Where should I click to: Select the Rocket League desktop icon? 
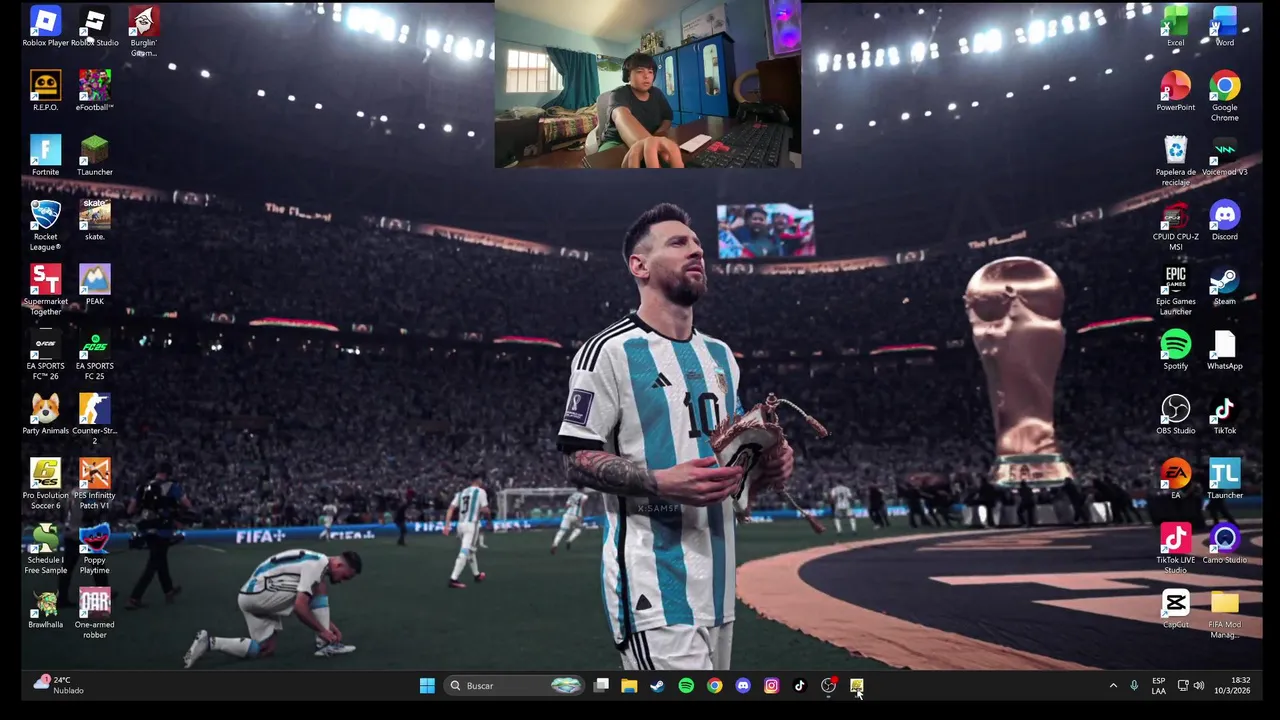(x=45, y=225)
